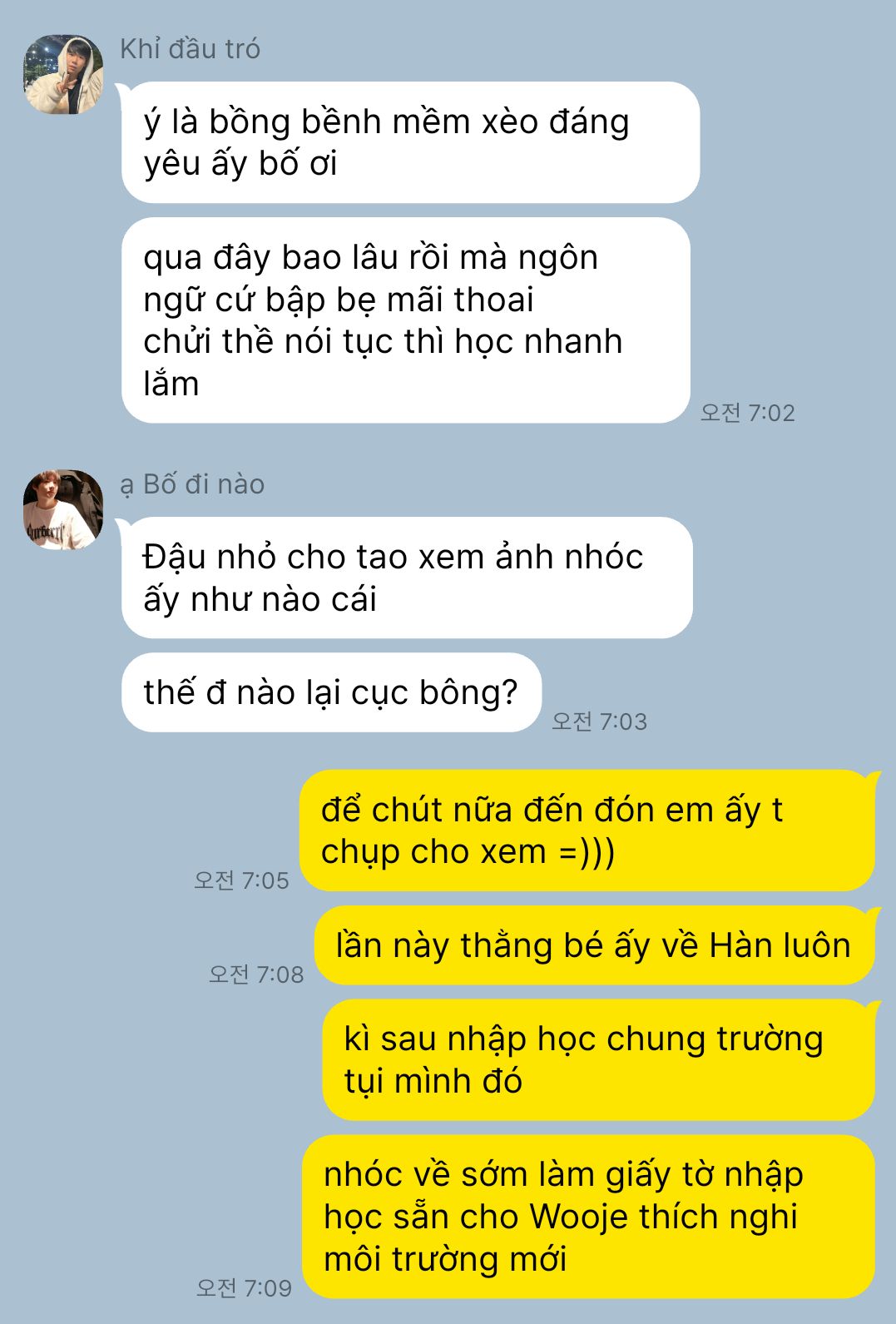
Task: Select the message 'ý là bồng bềnh mềm xèo'
Action: (x=410, y=142)
